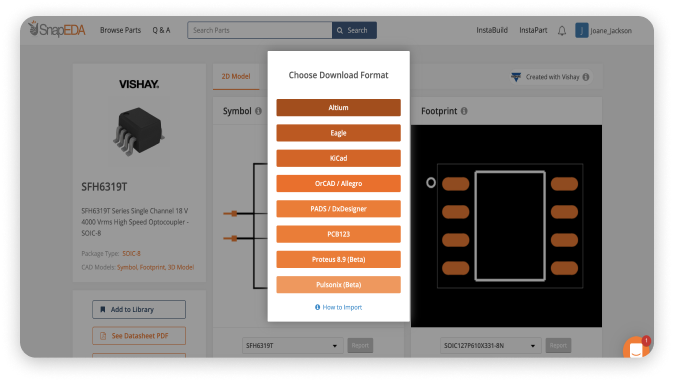Open the Q & A page

(x=161, y=30)
